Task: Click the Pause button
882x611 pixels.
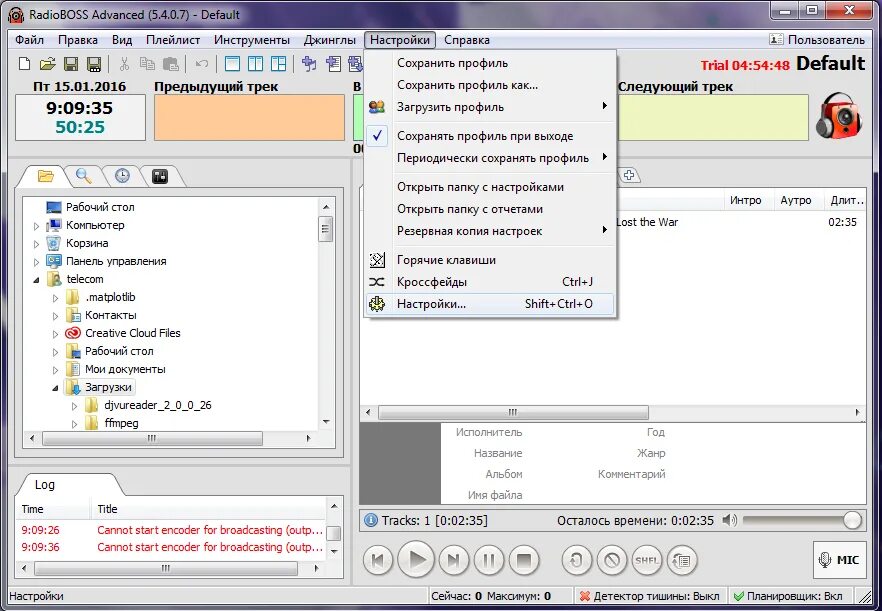Action: coord(489,560)
